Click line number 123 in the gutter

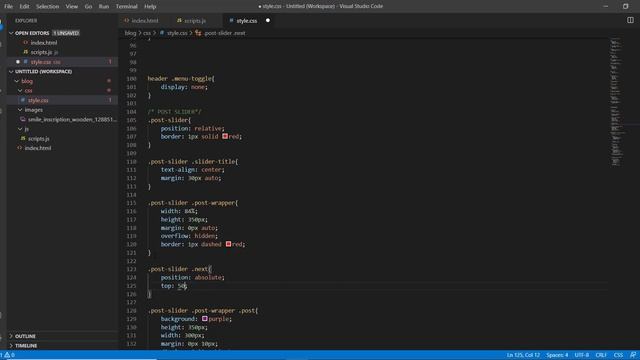pyautogui.click(x=131, y=269)
